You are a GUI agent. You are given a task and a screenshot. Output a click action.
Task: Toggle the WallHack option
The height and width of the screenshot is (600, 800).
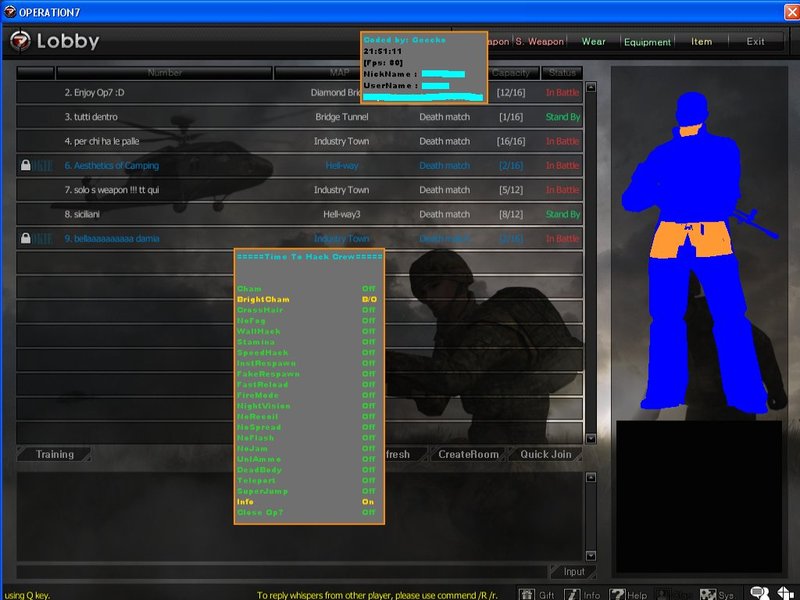pyautogui.click(x=307, y=332)
